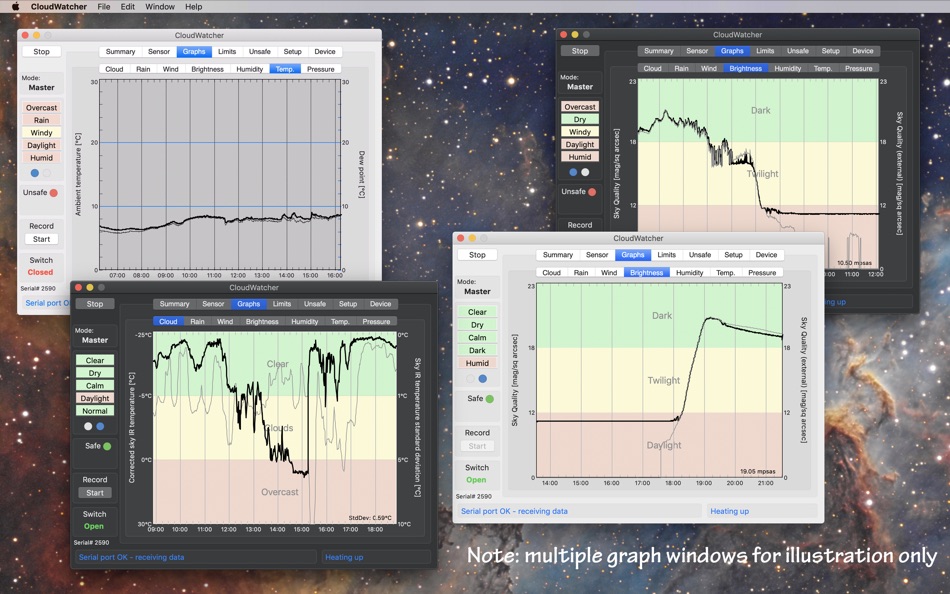This screenshot has height=594, width=950.
Task: Select Temp. graph in the dark Cloud window
Action: pos(340,322)
